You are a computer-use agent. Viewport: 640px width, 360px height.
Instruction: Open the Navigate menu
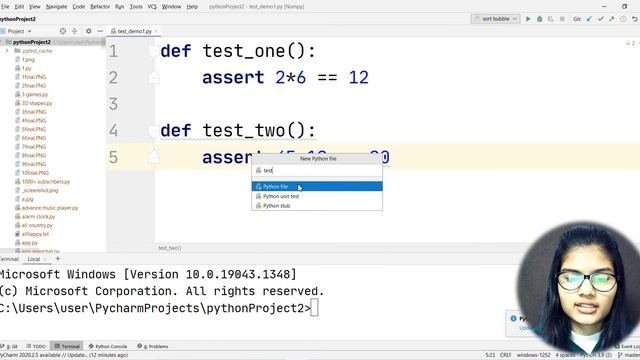[x=56, y=7]
